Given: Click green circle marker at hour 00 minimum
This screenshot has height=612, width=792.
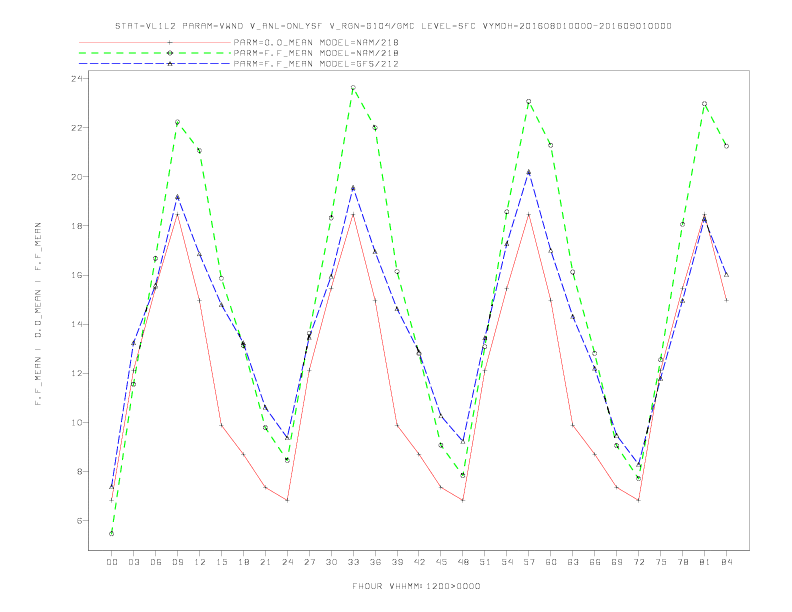Looking at the screenshot, I should [112, 534].
